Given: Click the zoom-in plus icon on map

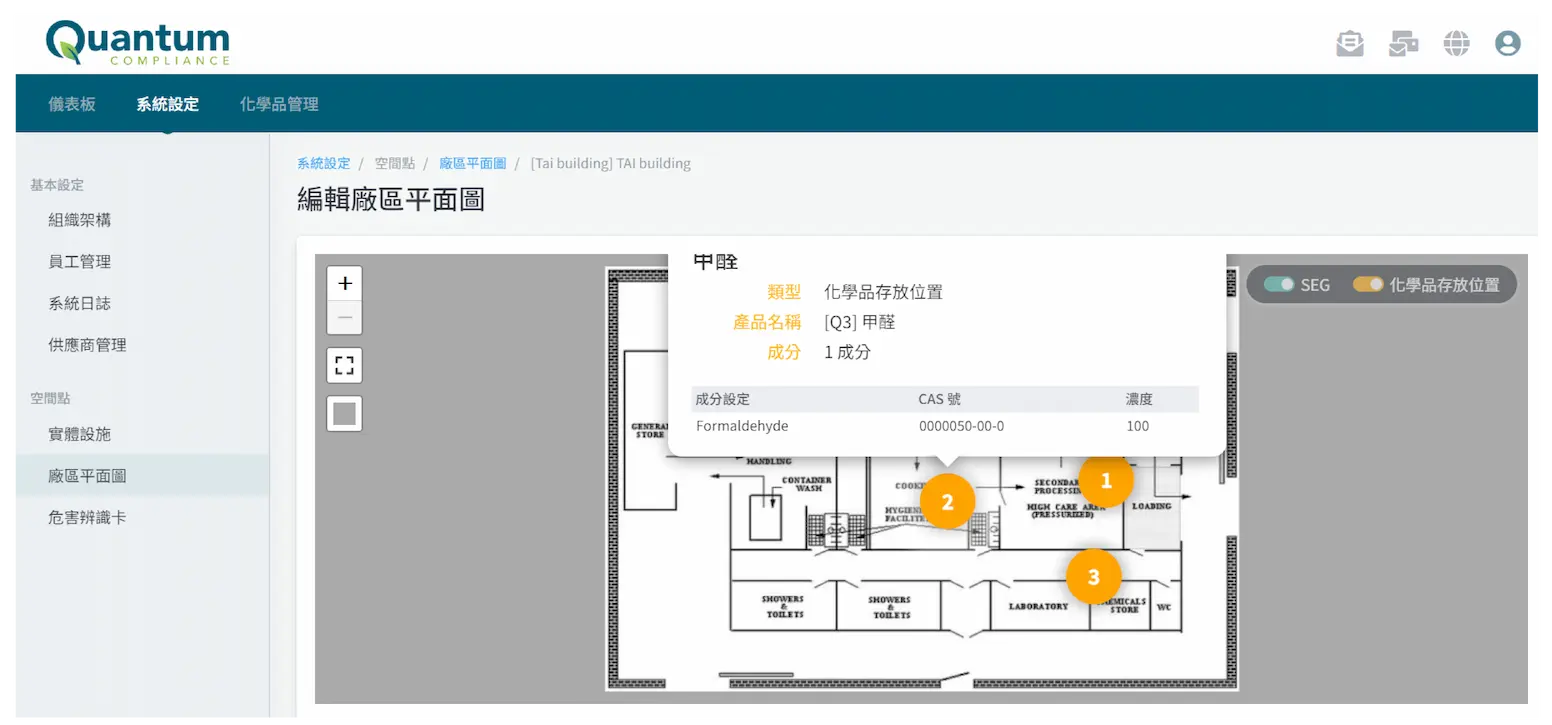Looking at the screenshot, I should click(x=344, y=283).
